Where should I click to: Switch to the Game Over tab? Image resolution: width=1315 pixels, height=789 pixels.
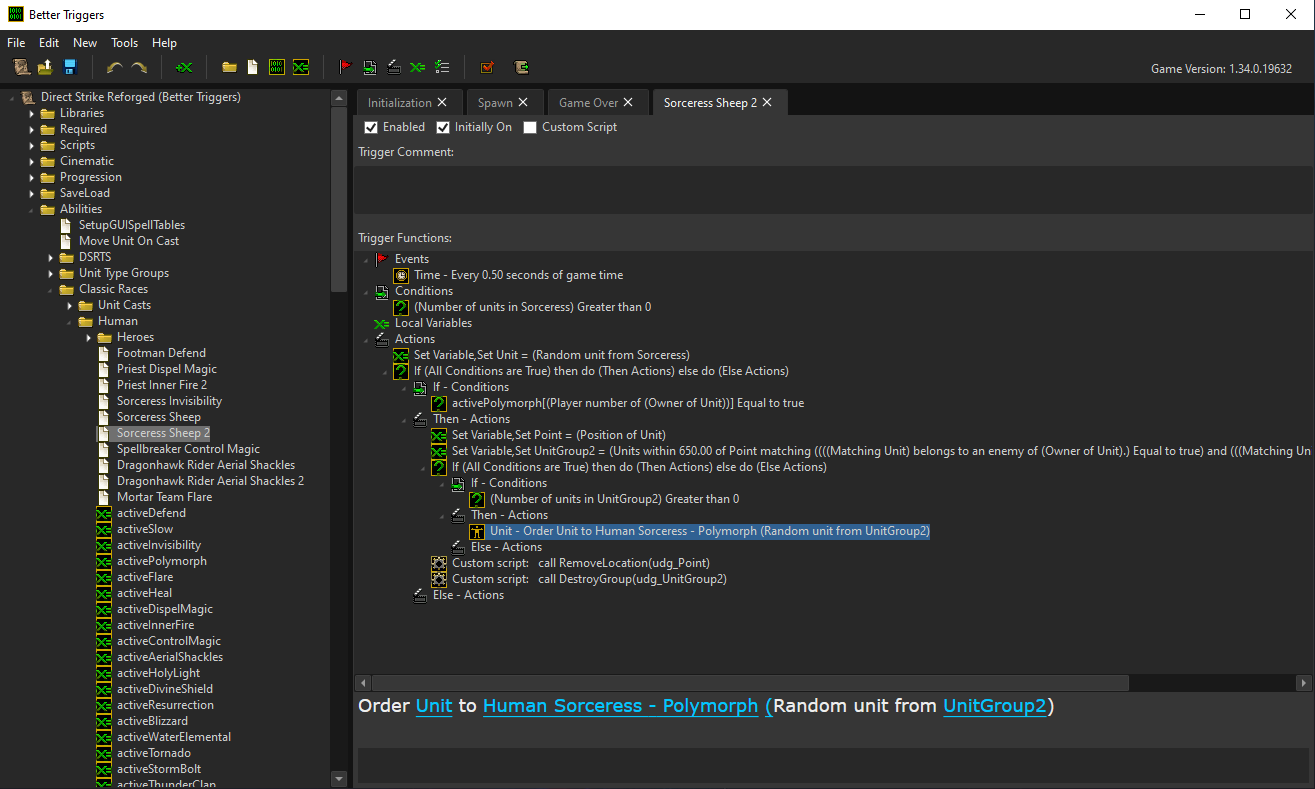click(x=588, y=102)
